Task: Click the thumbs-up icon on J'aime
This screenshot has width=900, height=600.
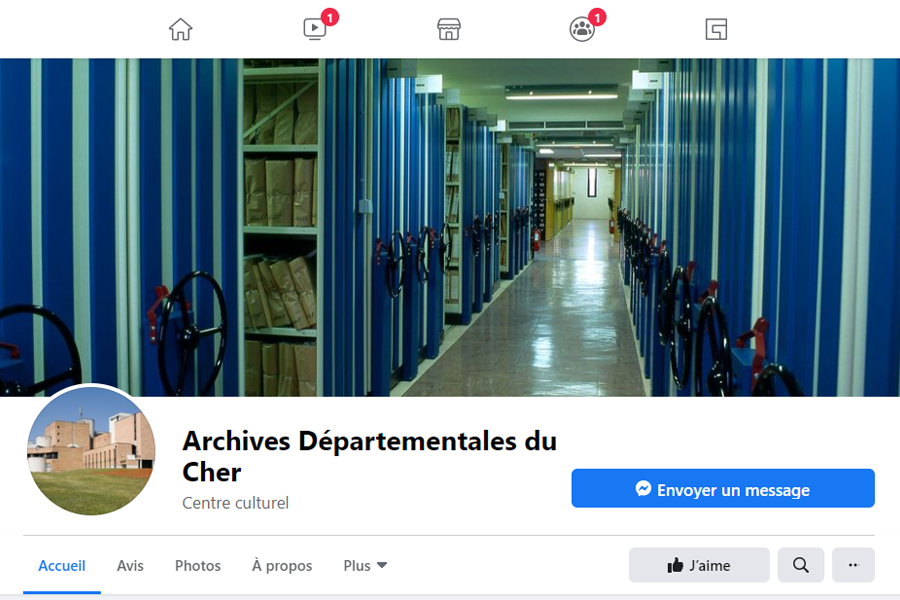Action: click(675, 566)
